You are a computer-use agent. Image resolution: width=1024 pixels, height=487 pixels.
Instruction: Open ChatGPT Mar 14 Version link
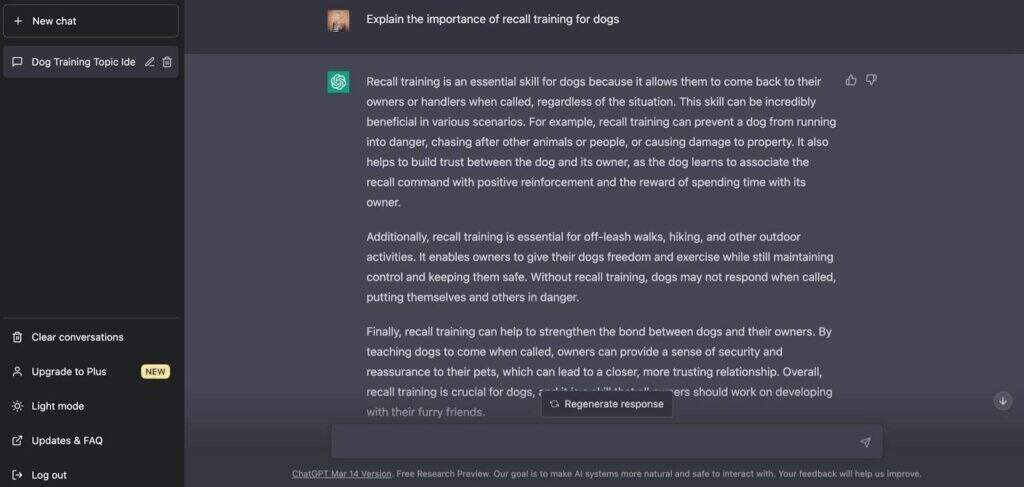[x=340, y=474]
